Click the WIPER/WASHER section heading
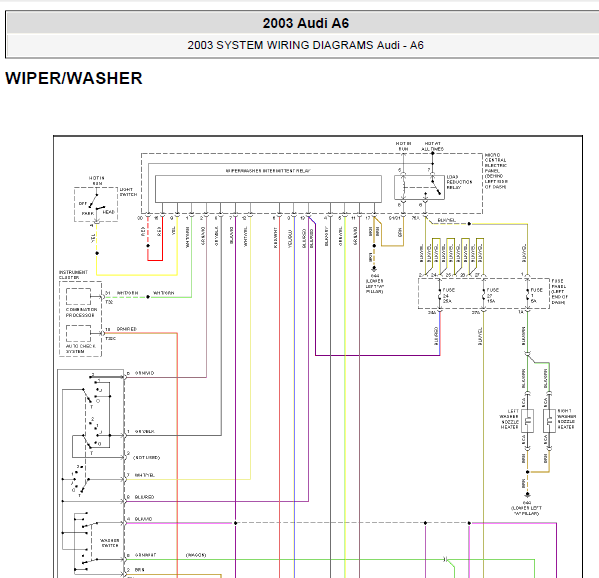This screenshot has height=578, width=599. pos(74,78)
